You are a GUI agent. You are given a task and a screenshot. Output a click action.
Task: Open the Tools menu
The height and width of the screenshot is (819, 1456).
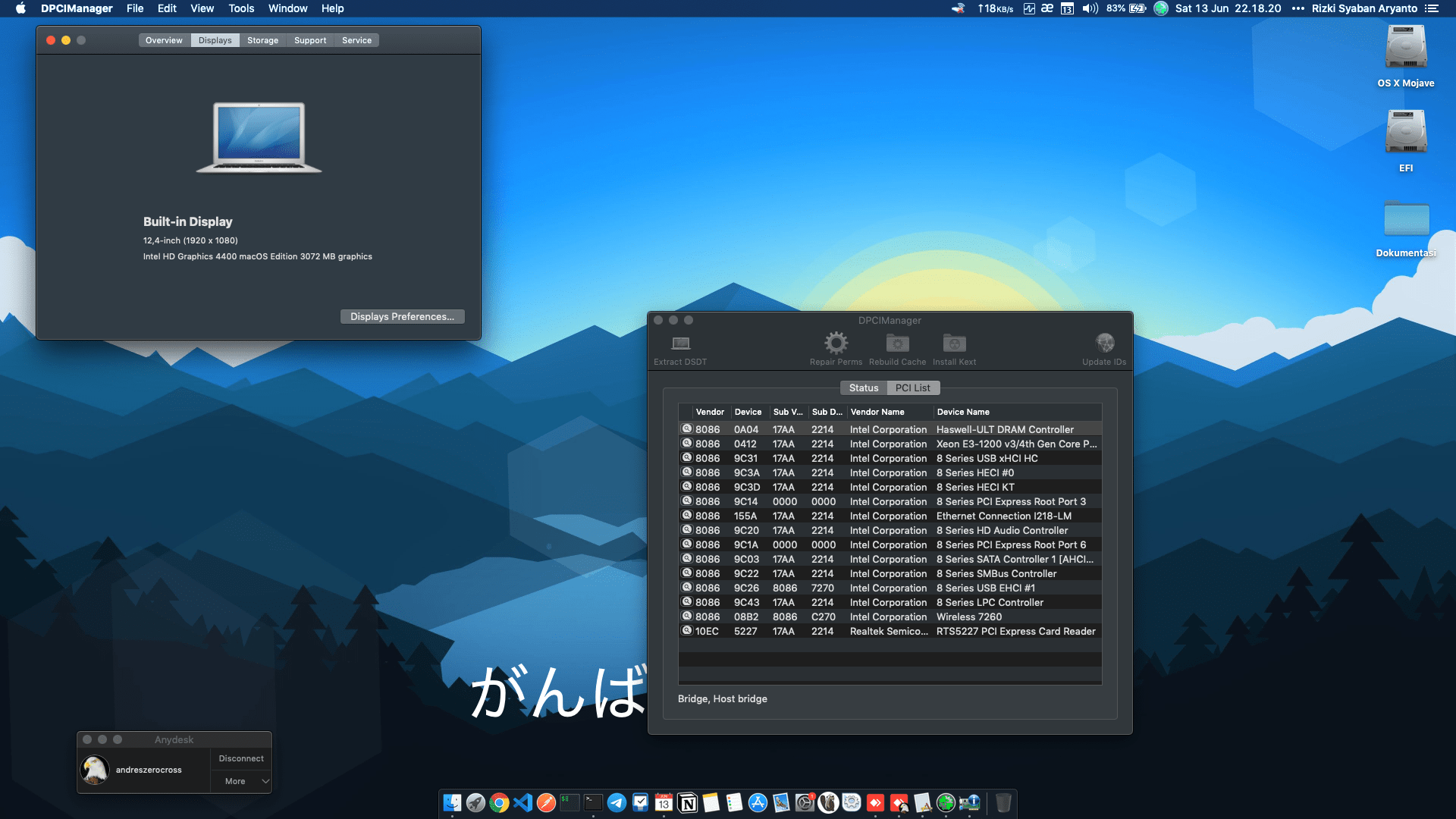click(x=240, y=8)
